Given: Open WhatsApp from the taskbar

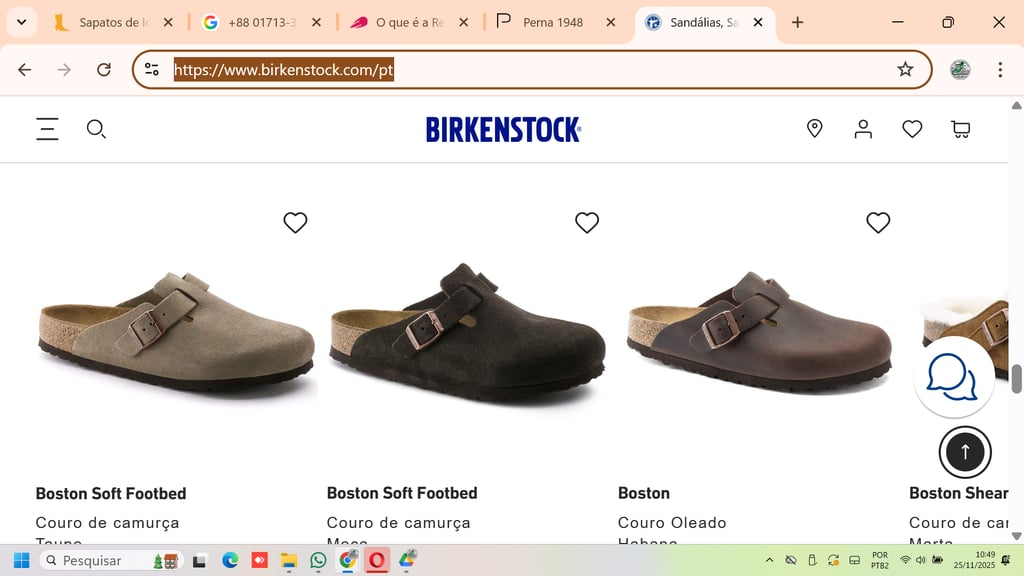Looking at the screenshot, I should coord(318,560).
